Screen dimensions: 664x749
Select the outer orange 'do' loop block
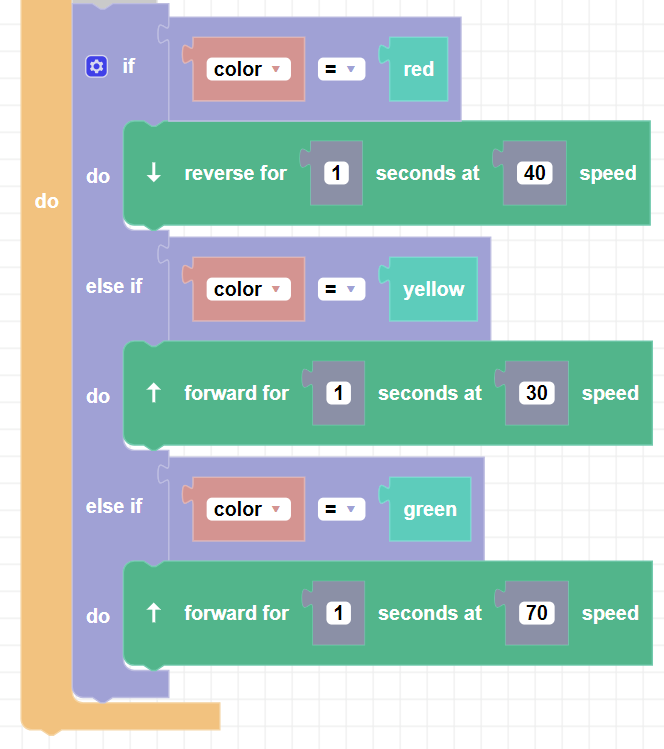[x=46, y=201]
